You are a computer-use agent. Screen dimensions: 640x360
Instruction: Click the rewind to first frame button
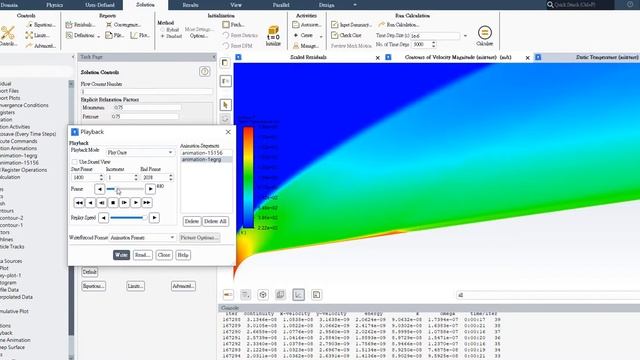79,202
